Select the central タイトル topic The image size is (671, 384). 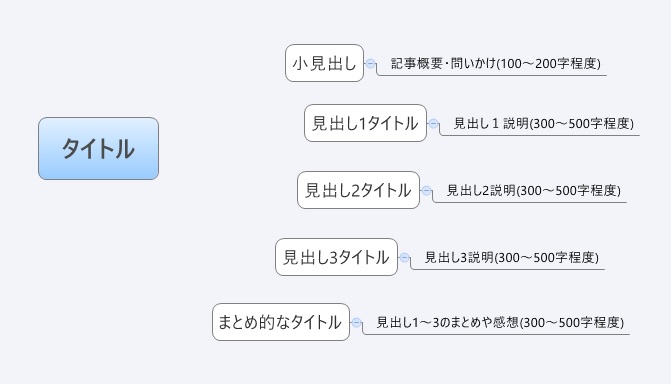98,149
